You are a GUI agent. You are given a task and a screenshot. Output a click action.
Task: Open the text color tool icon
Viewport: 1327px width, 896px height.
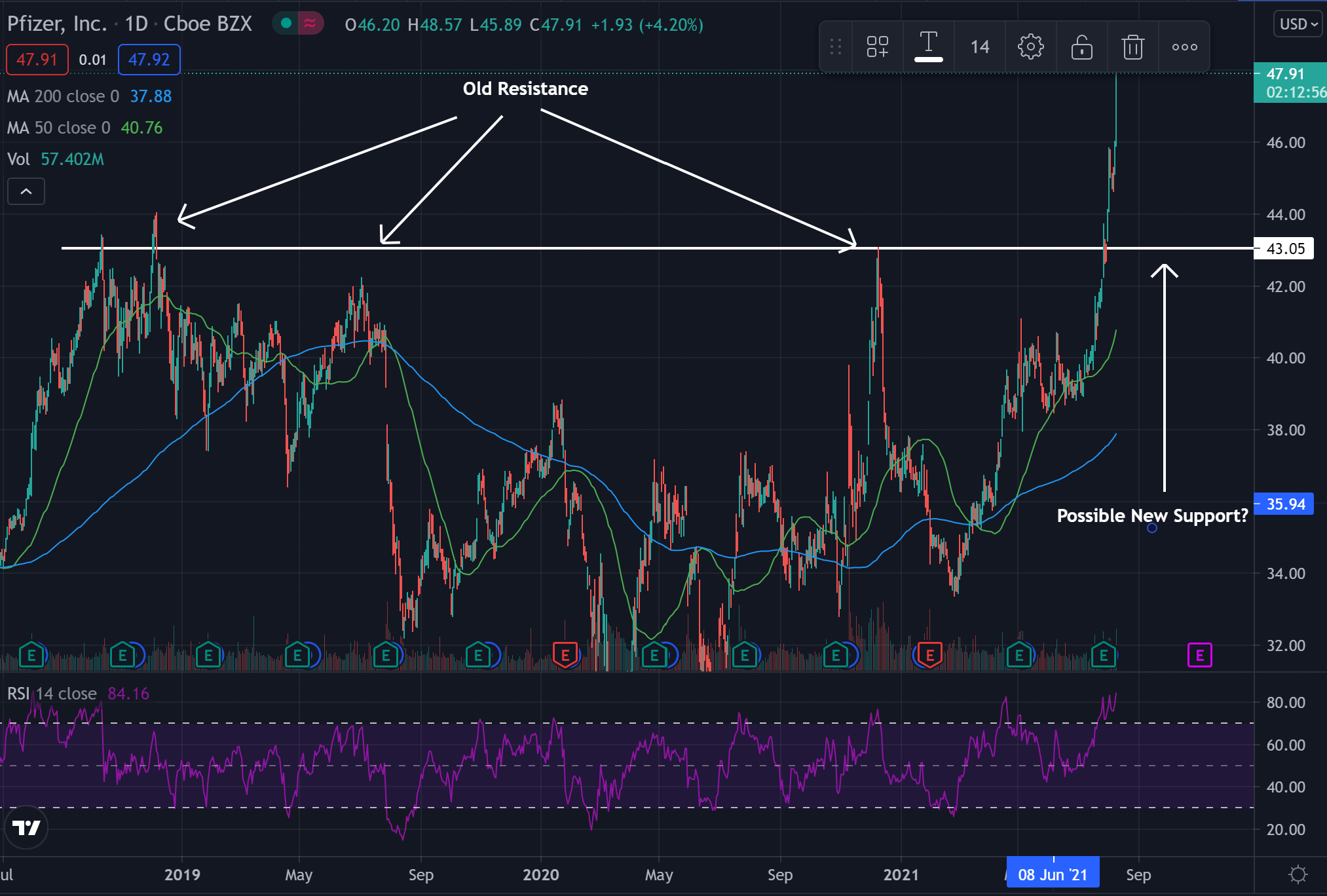tap(928, 47)
